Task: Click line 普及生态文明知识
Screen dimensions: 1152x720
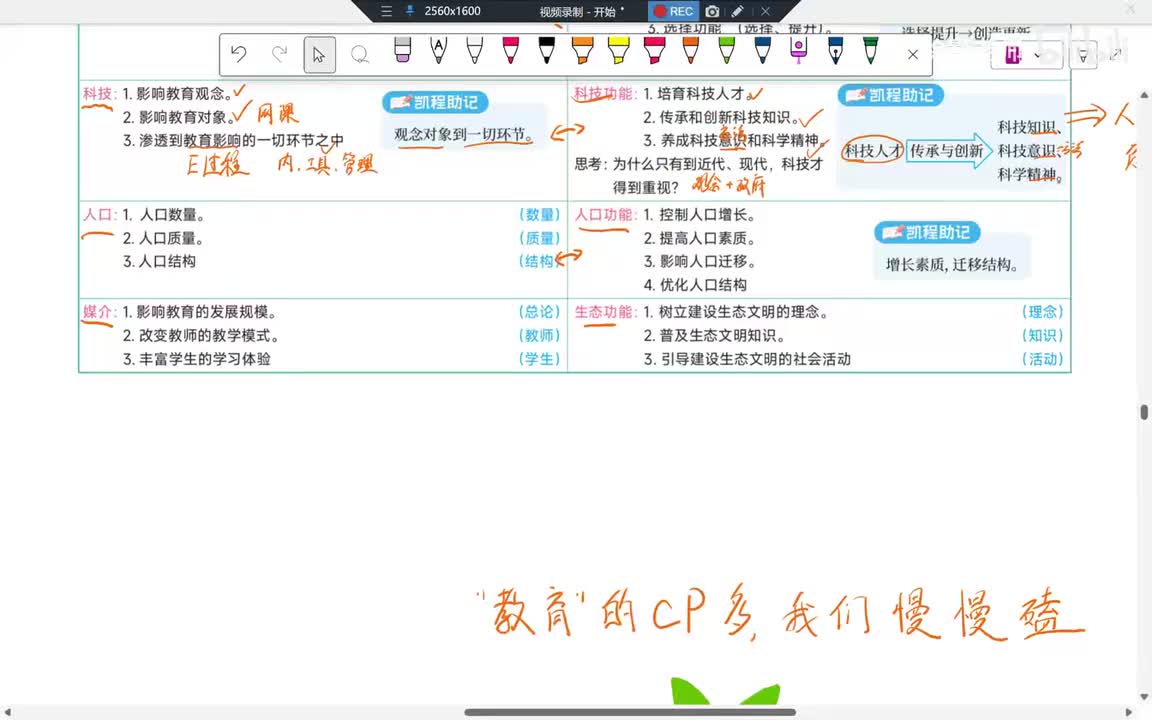Action: pyautogui.click(x=714, y=336)
